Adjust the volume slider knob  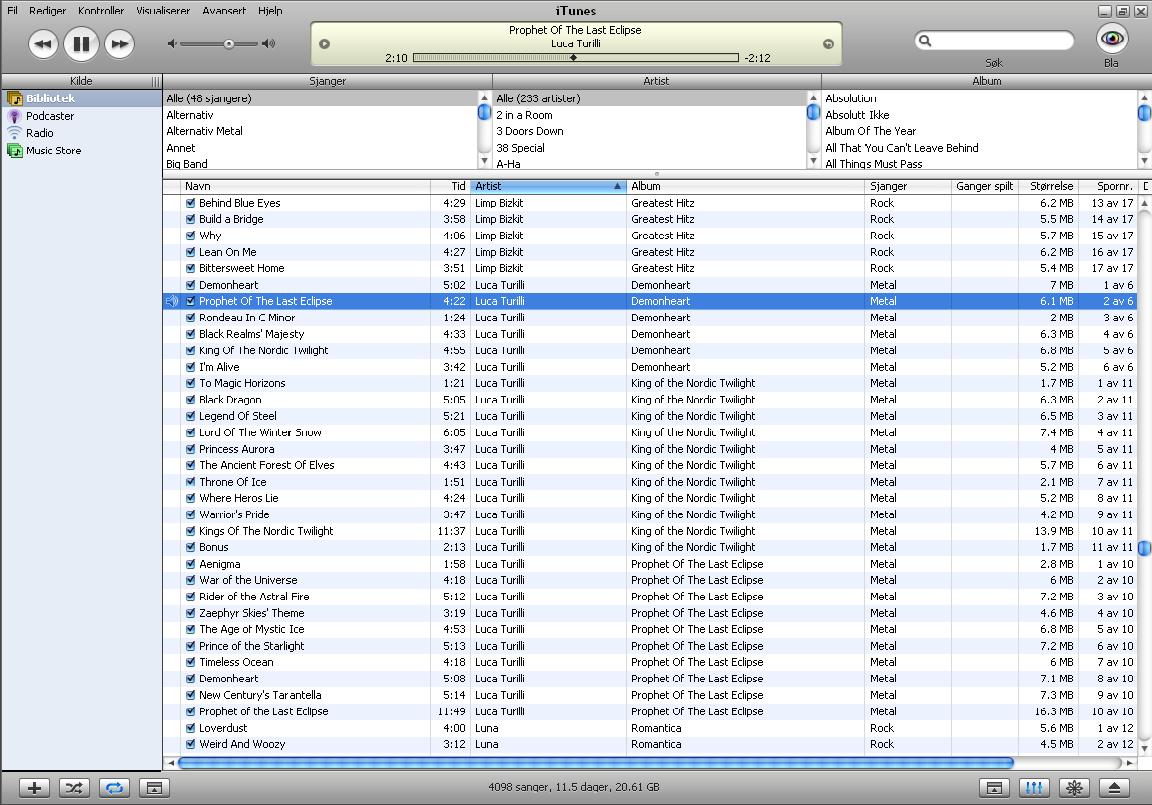click(x=229, y=44)
